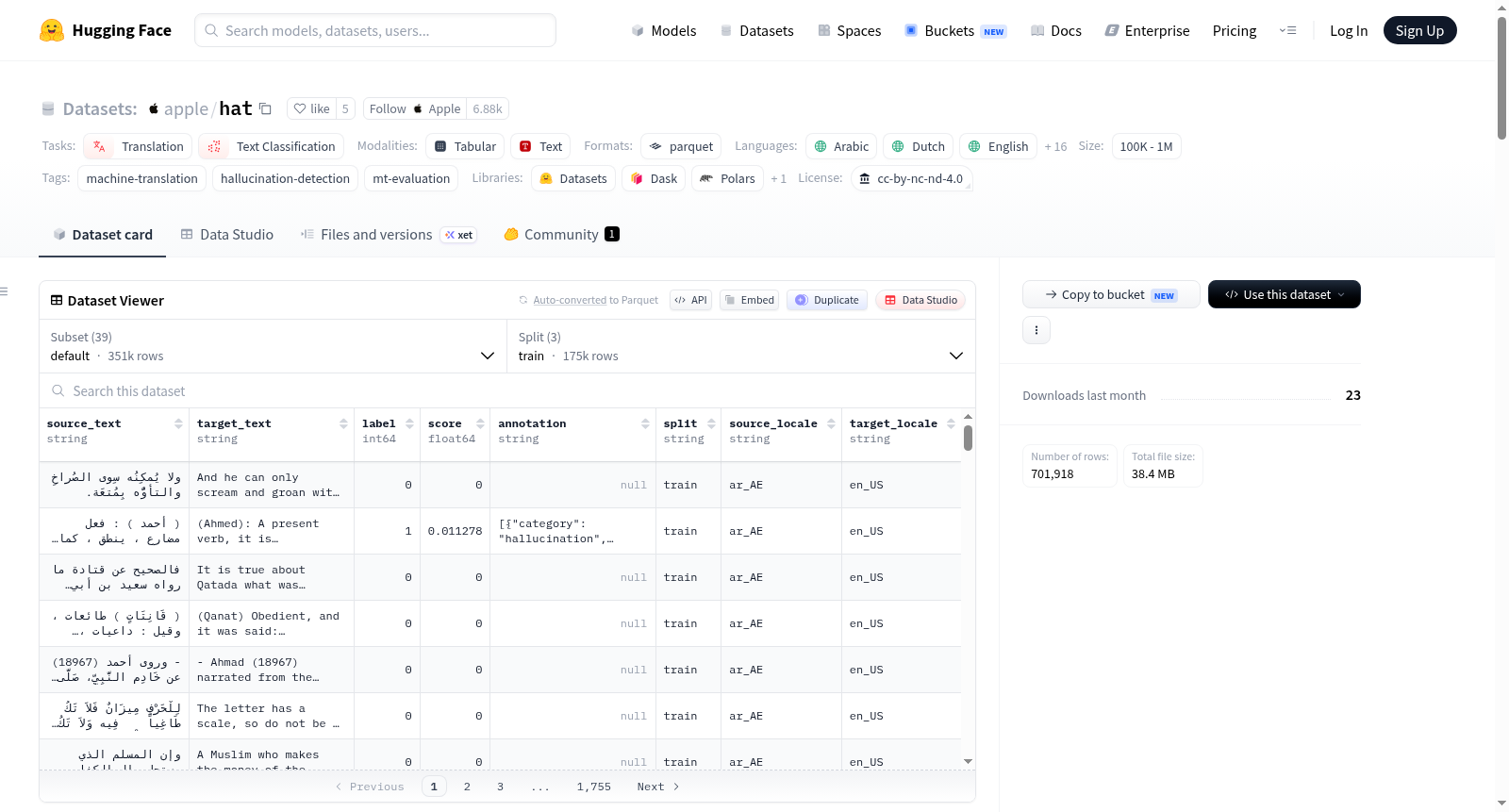Show the additional +16 languages
The image size is (1509, 812).
pyautogui.click(x=1055, y=146)
